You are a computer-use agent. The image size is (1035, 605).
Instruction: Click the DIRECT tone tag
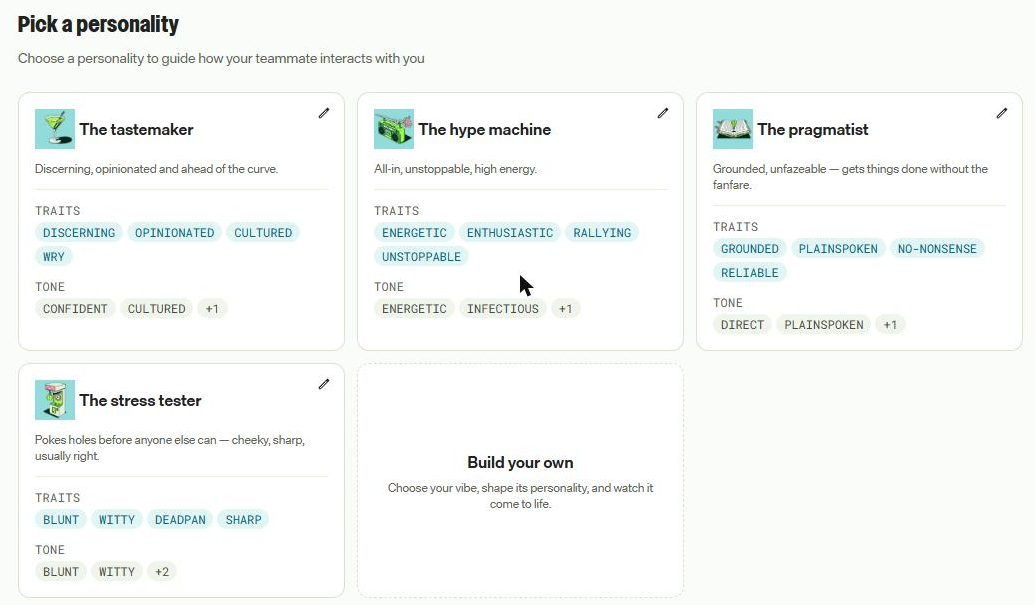click(743, 325)
